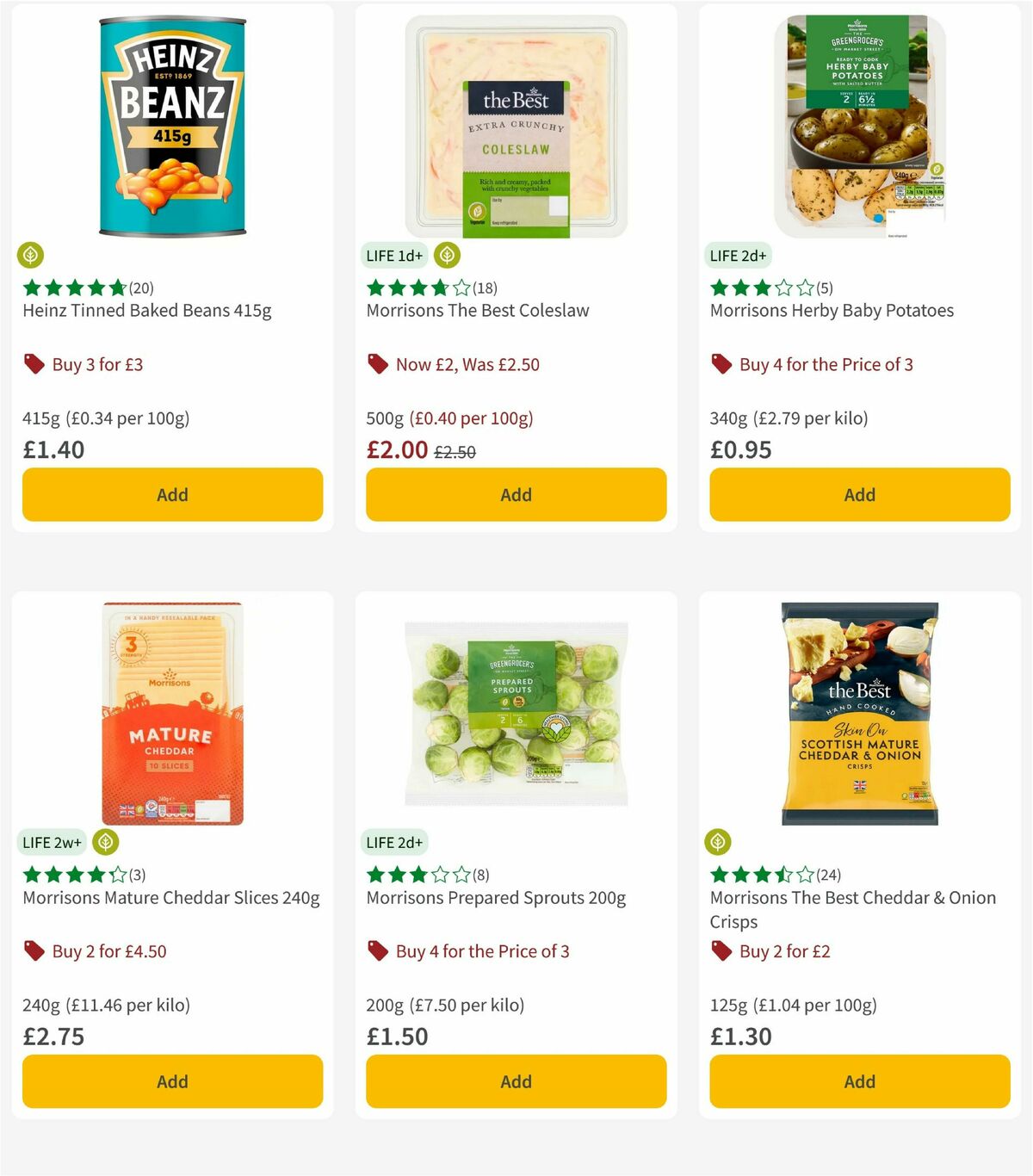Screen dimensions: 1033x1176
Task: Click the green leaf icon above Cheddar & Onion Crisps rating
Action: tap(719, 842)
